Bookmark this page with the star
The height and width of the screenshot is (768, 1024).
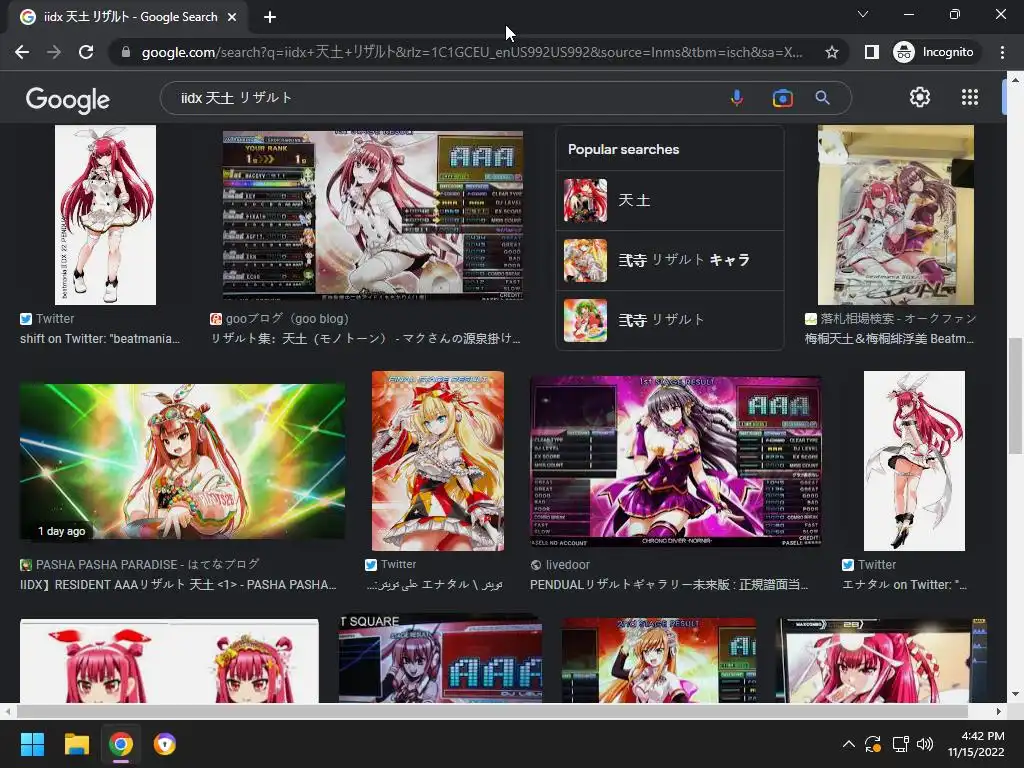pyautogui.click(x=831, y=52)
